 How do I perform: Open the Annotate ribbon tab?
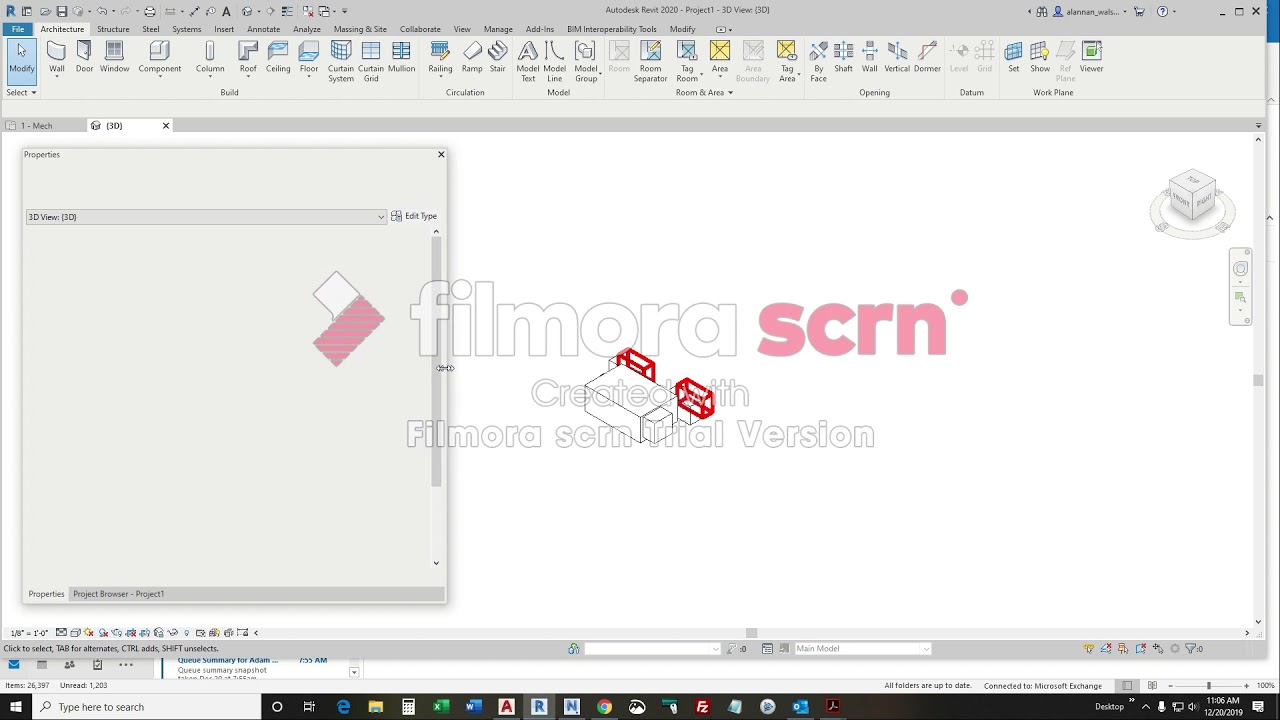click(x=264, y=29)
